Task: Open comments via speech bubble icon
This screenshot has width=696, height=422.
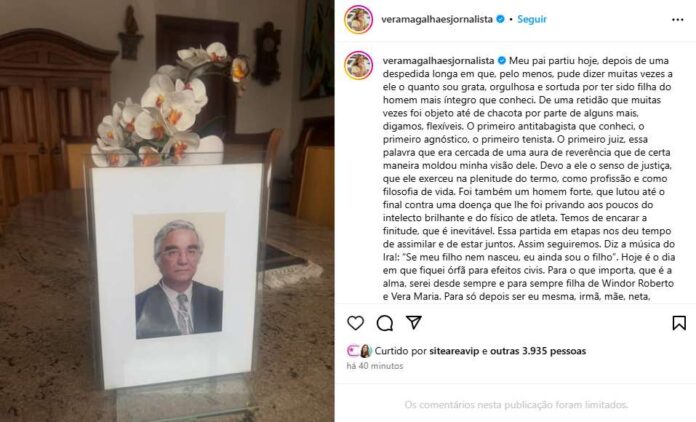Action: point(385,323)
